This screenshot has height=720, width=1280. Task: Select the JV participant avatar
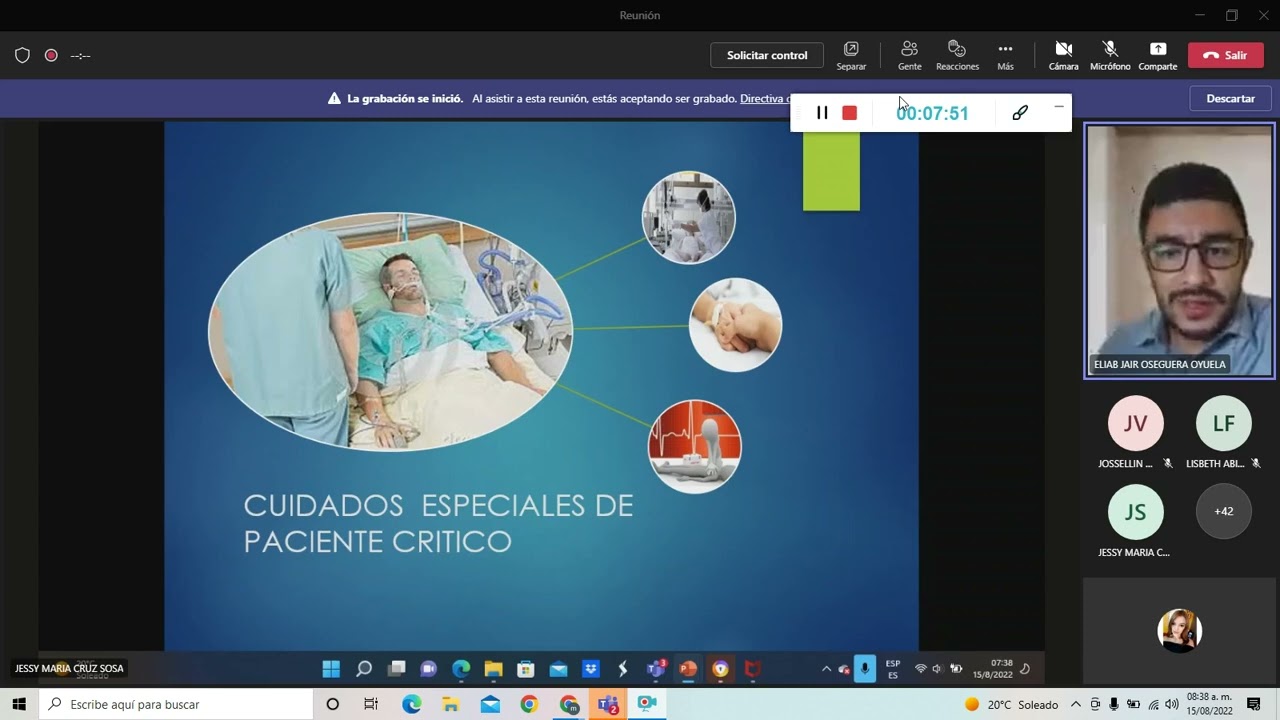[x=1136, y=423]
